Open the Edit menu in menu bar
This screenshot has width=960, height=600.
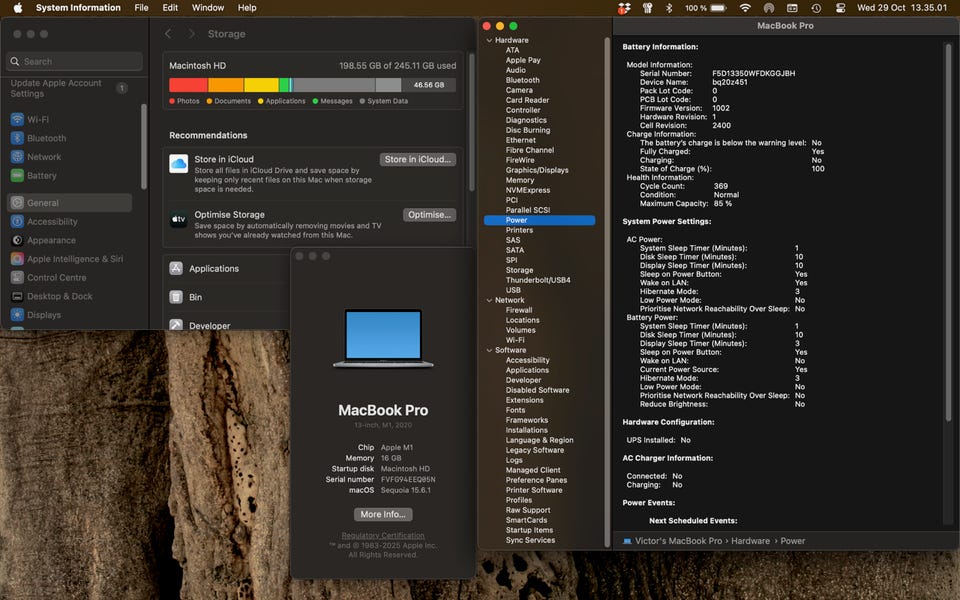170,8
